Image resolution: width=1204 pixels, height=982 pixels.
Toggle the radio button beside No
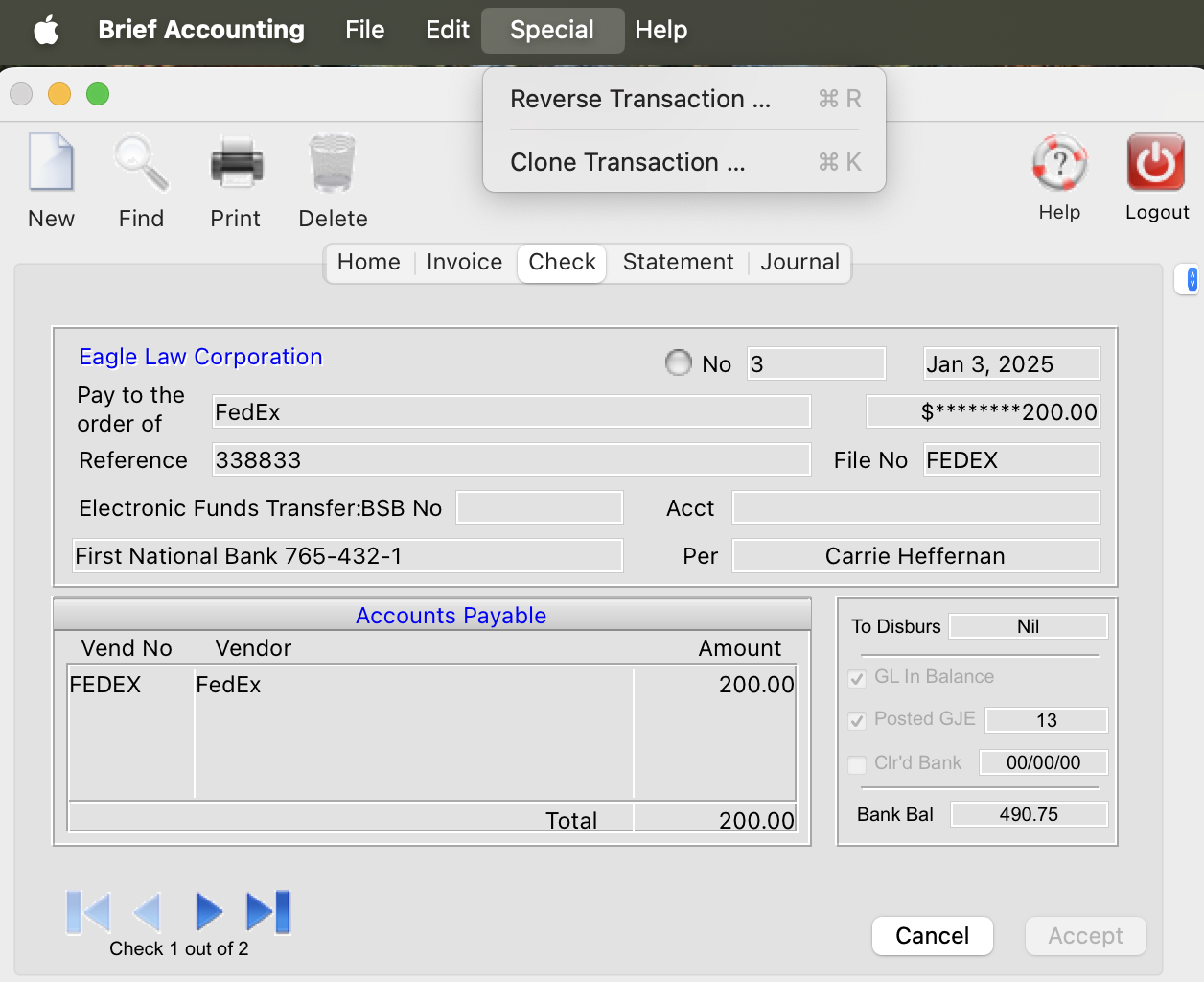click(x=679, y=362)
